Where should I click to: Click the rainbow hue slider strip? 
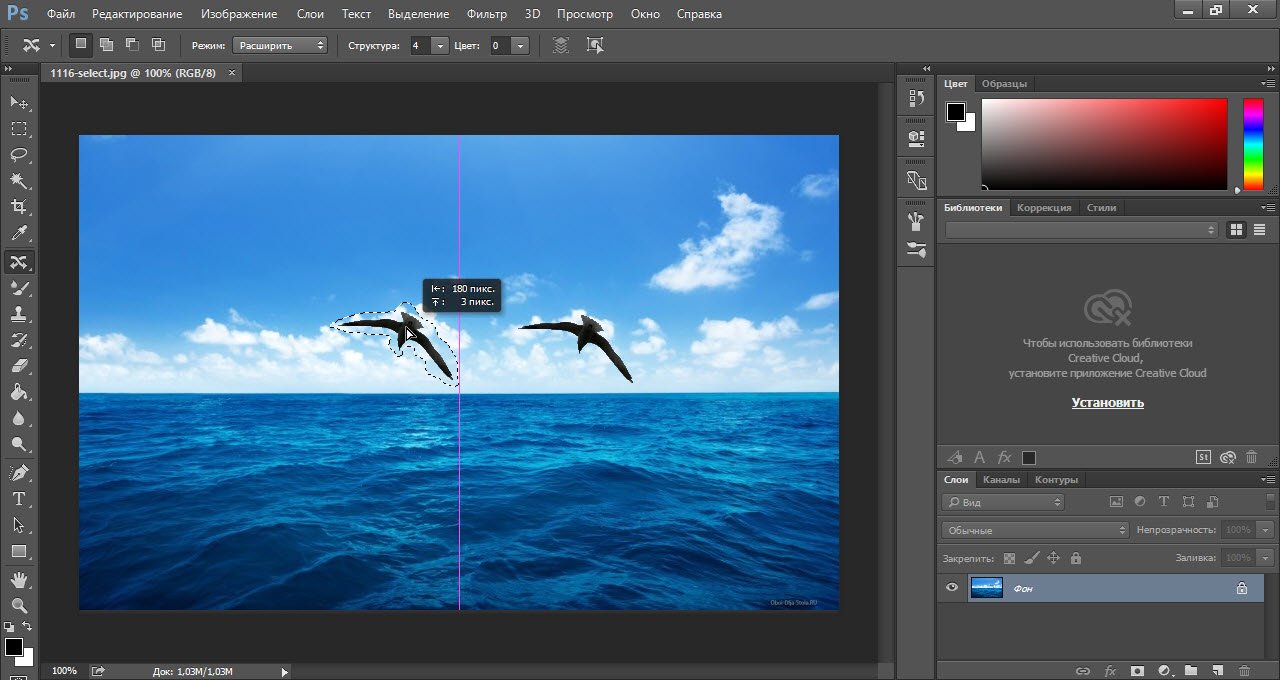1252,143
